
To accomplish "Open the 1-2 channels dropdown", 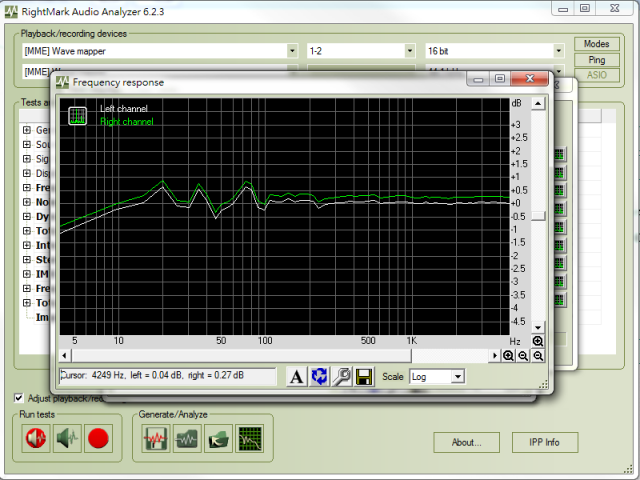I will (x=410, y=51).
